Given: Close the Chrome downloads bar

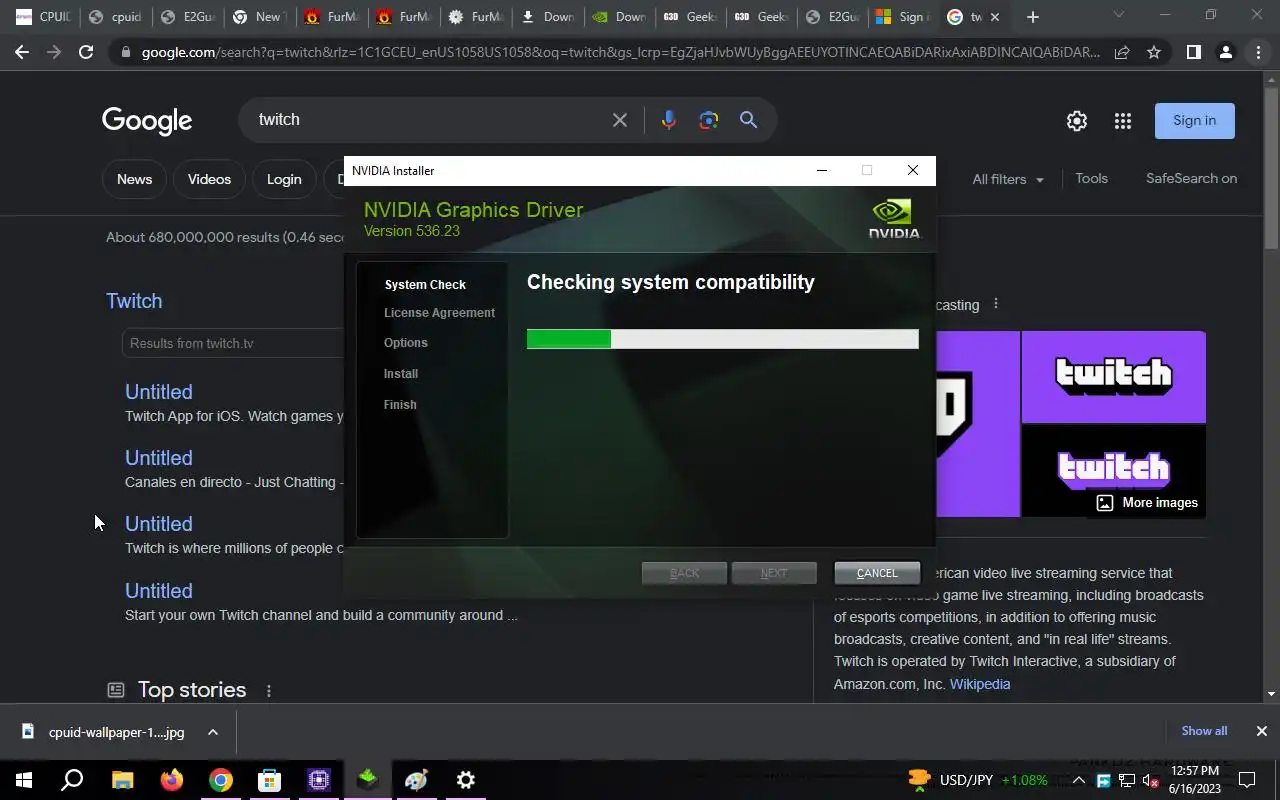Looking at the screenshot, I should coord(1262,731).
